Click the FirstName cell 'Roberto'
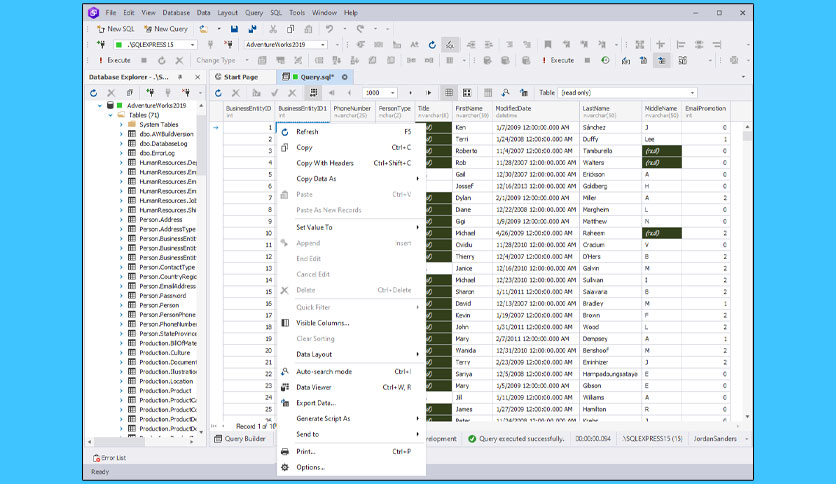 pos(472,151)
